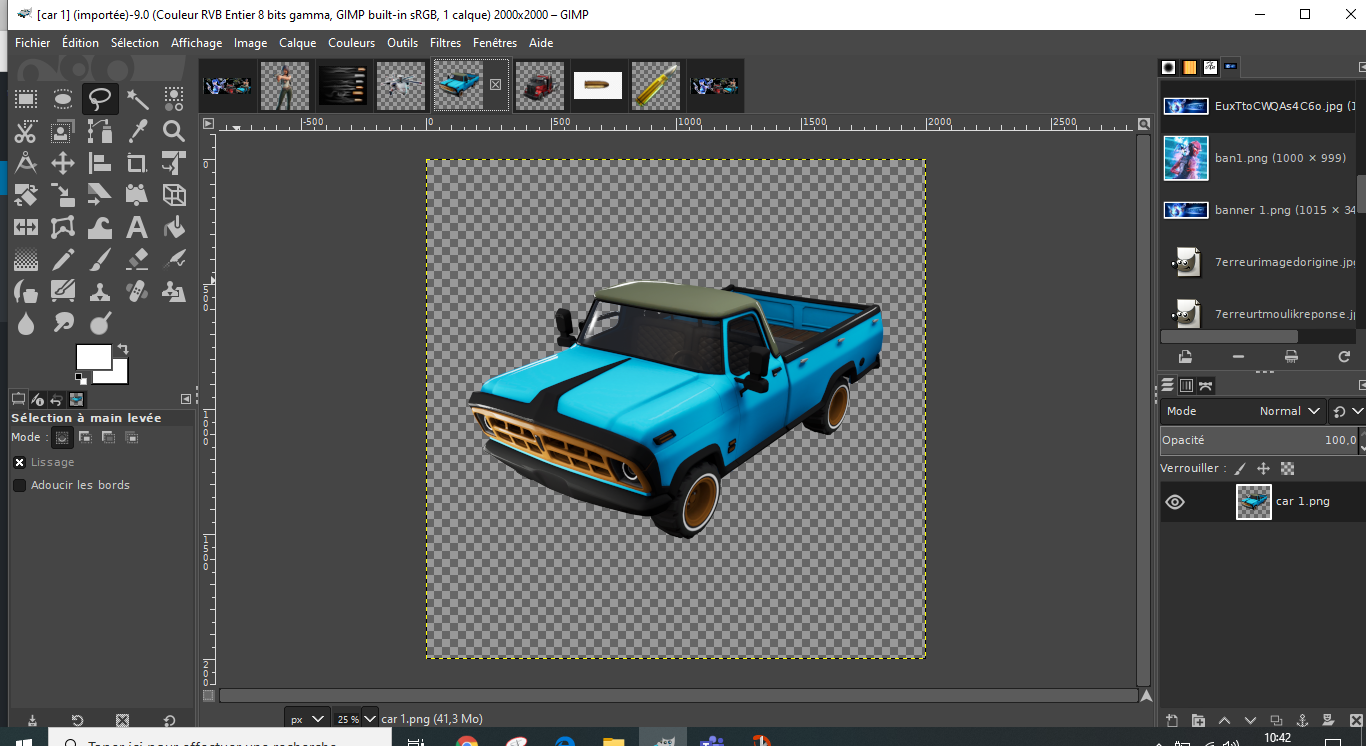1366x746 pixels.
Task: Open the Filtres menu
Action: (x=445, y=43)
